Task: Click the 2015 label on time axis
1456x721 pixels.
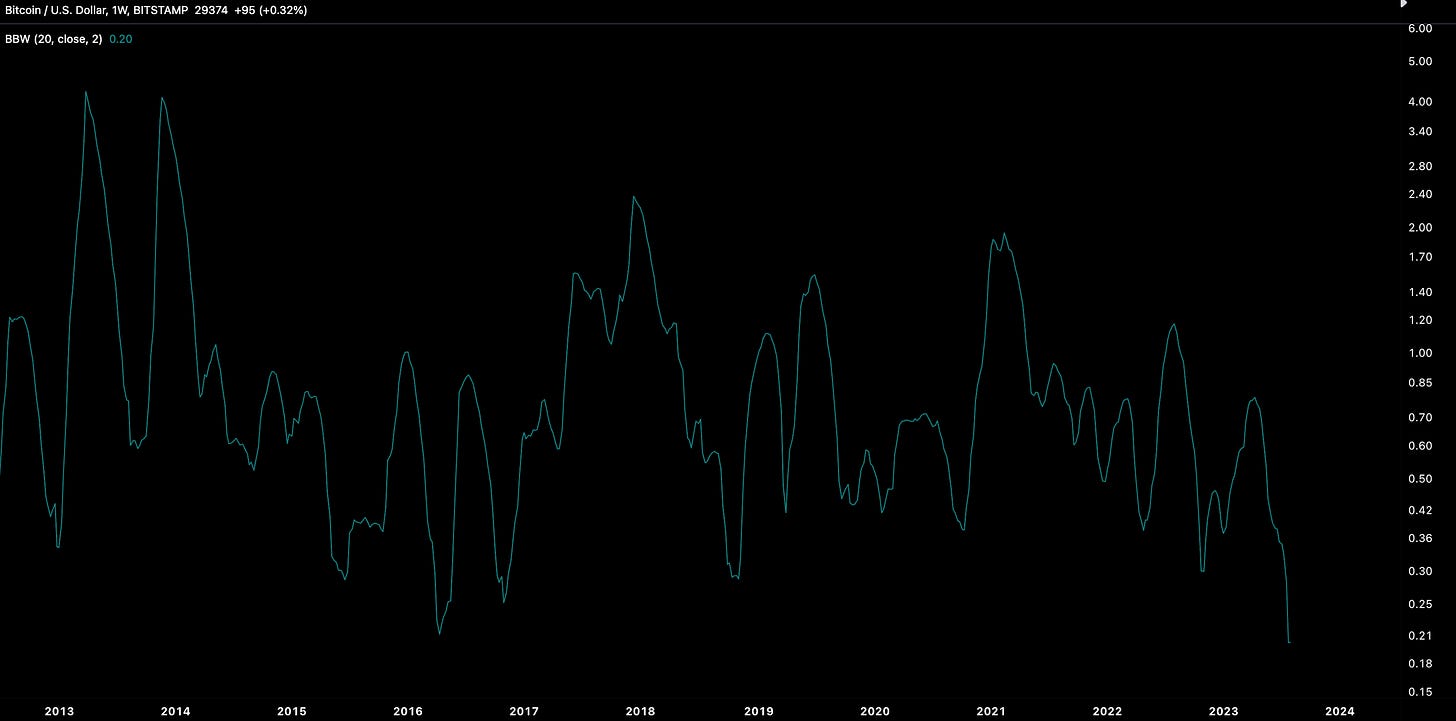Action: 291,711
